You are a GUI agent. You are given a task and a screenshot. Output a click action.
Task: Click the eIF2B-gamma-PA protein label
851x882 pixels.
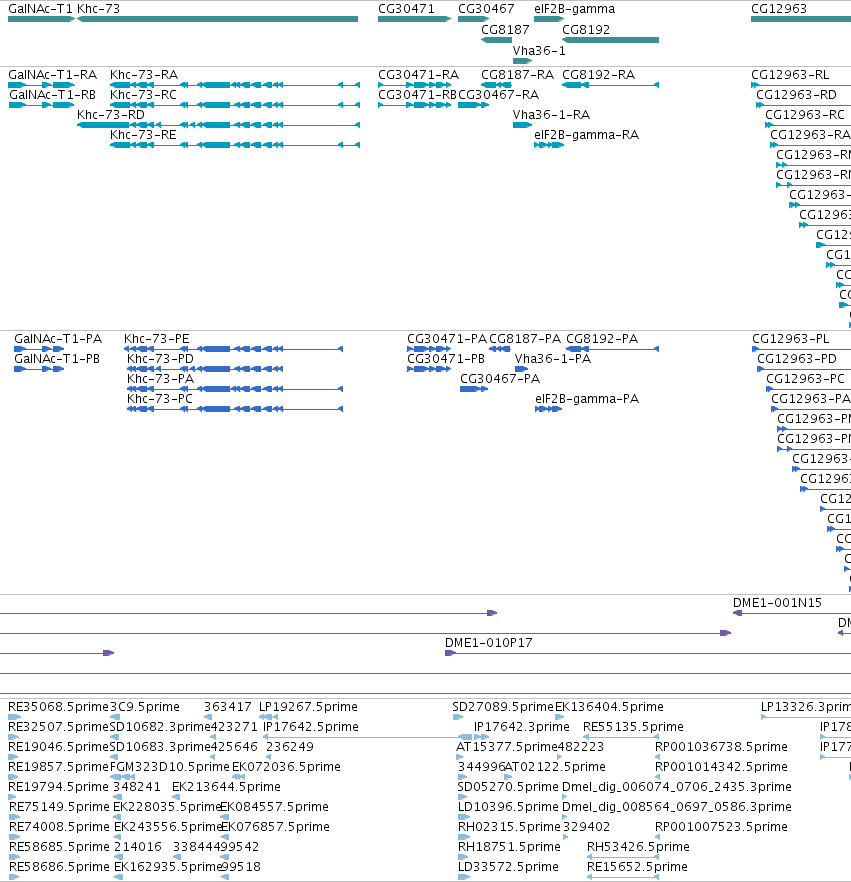(587, 399)
